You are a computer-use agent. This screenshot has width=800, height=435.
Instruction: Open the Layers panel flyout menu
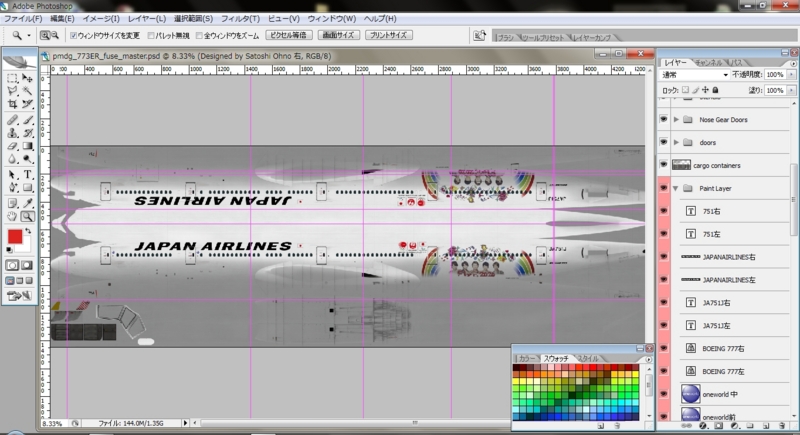793,63
